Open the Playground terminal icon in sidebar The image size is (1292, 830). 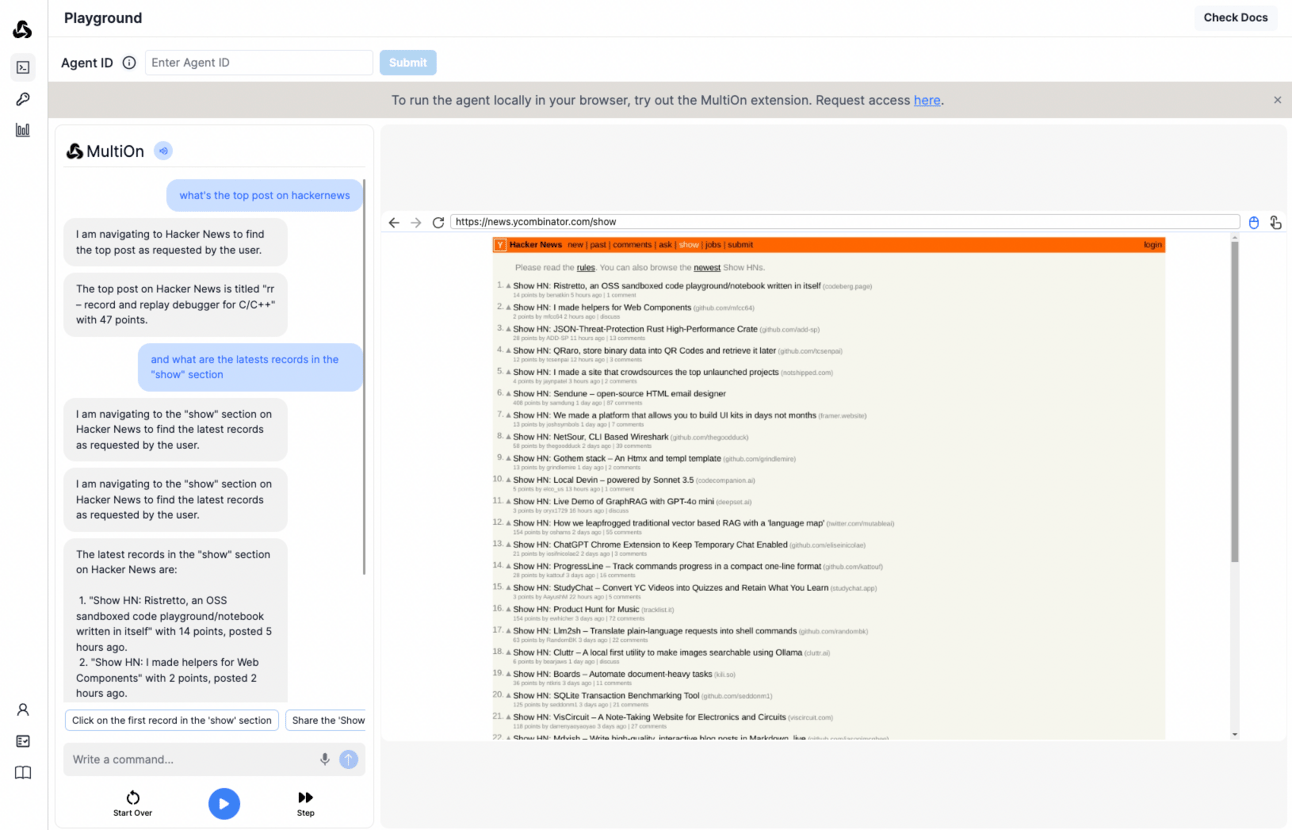(23, 67)
